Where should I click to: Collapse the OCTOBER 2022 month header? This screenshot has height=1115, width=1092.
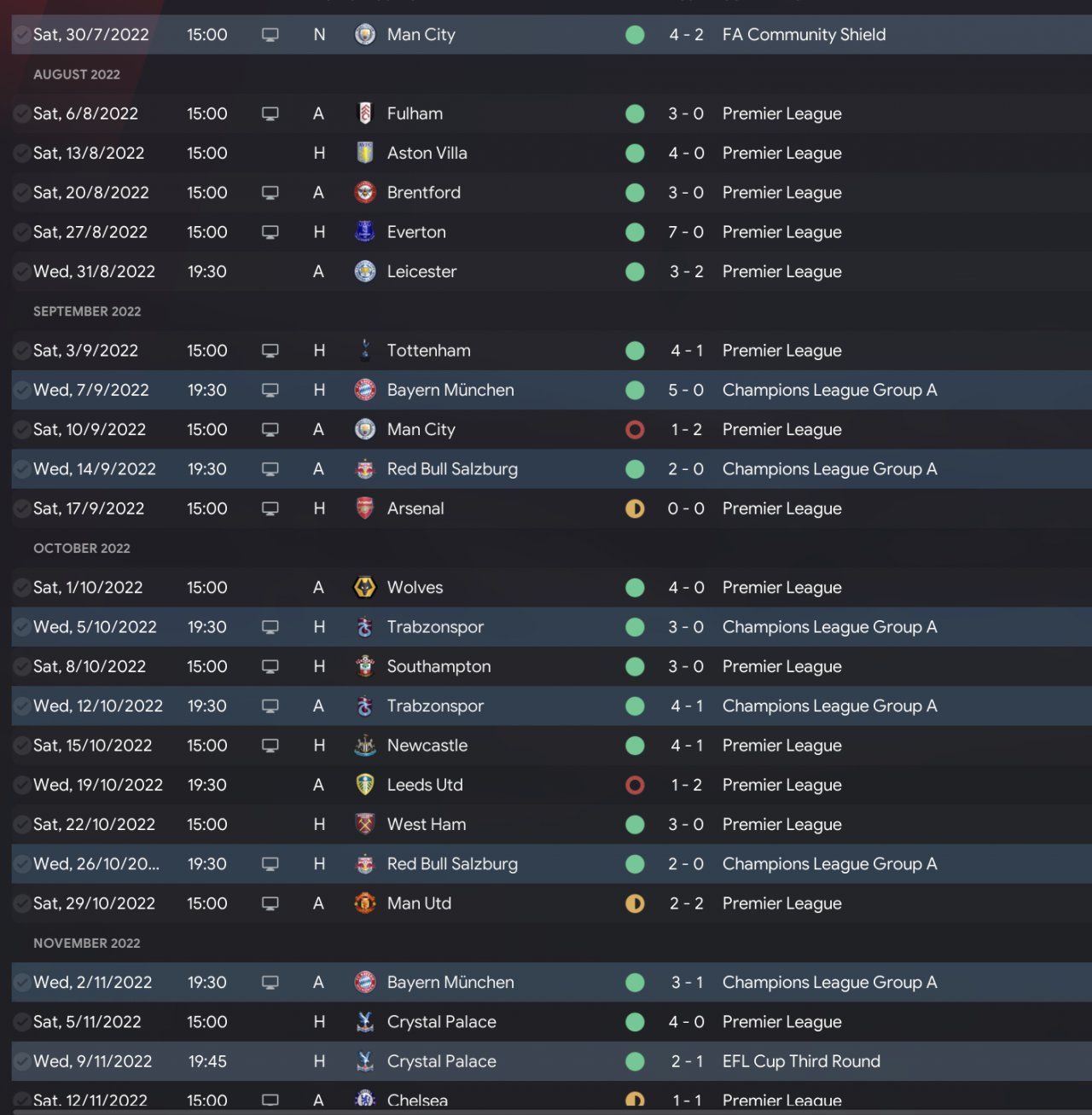click(82, 549)
